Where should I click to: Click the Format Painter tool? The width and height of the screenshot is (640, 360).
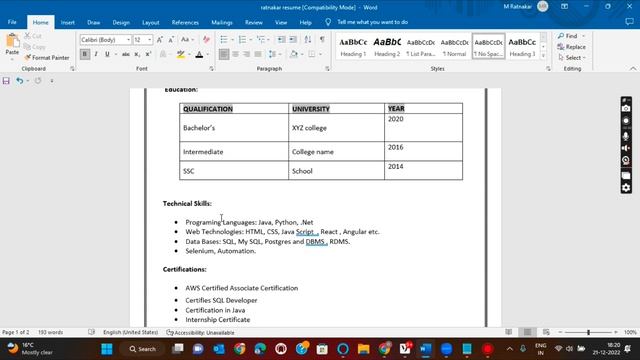tap(47, 58)
